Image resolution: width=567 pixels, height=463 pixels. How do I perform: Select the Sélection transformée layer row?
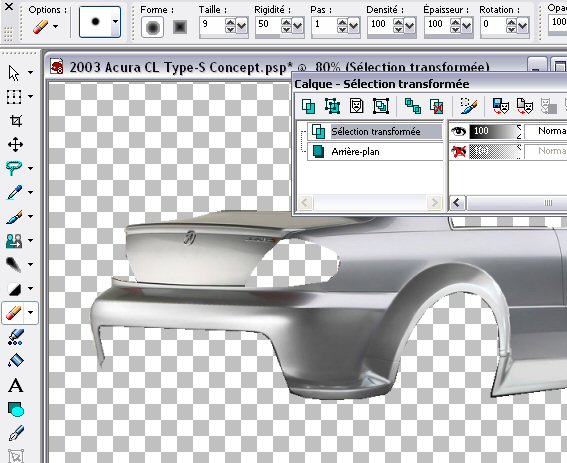point(375,131)
